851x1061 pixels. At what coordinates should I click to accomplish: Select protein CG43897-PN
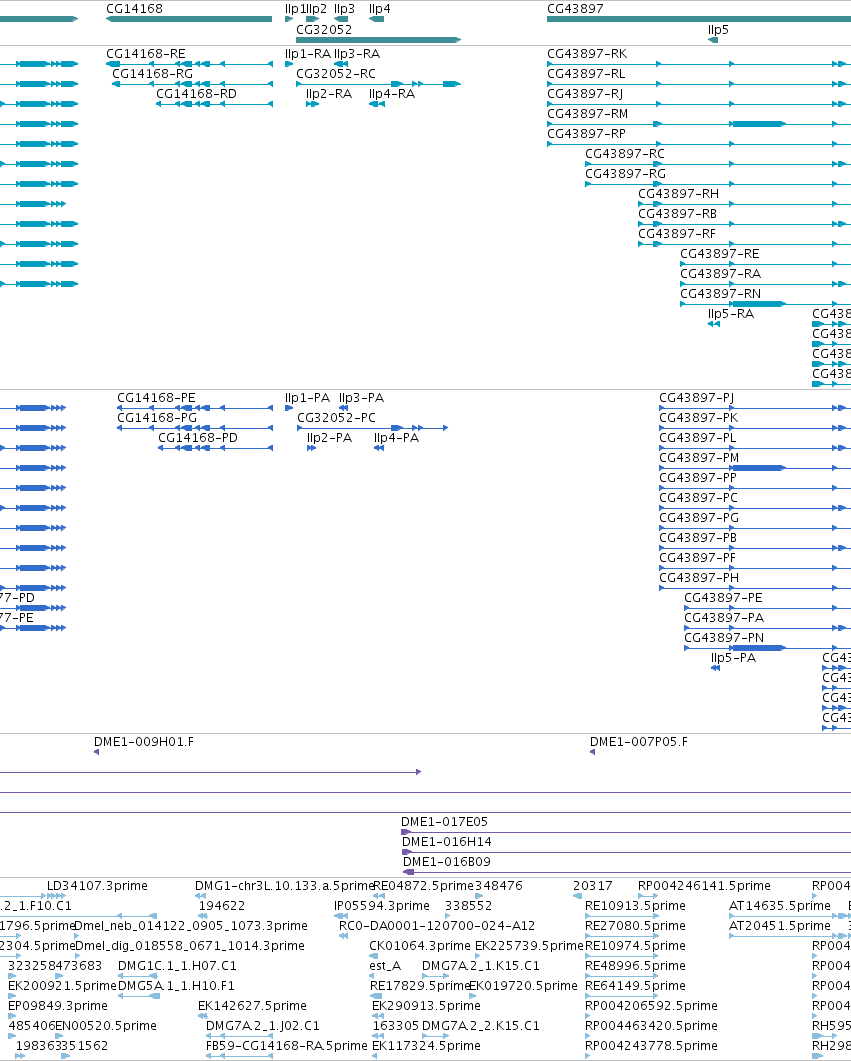[x=724, y=637]
